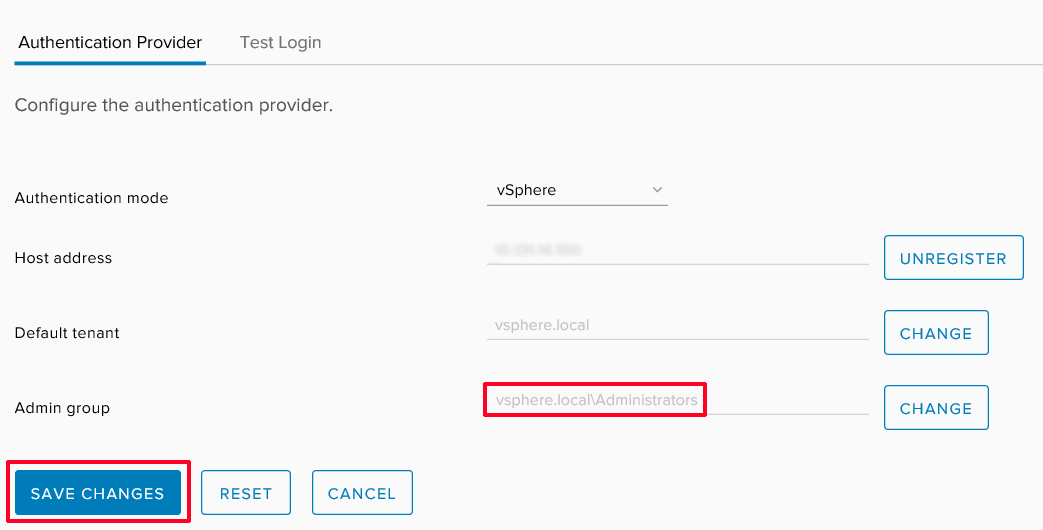Click the UNREGISTER button
Image resolution: width=1043 pixels, height=530 pixels.
point(953,258)
